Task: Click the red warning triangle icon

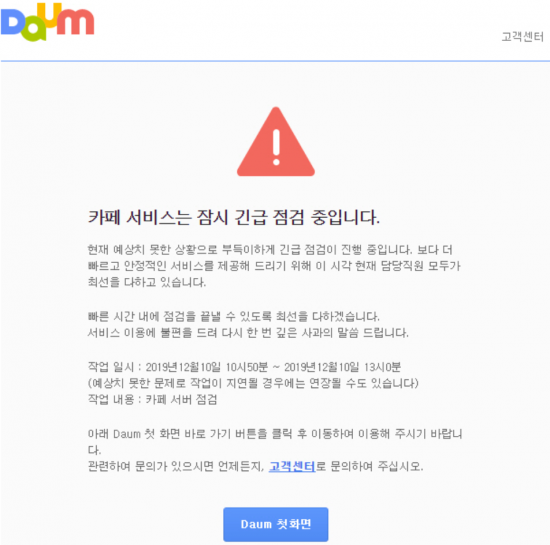Action: pos(276,142)
